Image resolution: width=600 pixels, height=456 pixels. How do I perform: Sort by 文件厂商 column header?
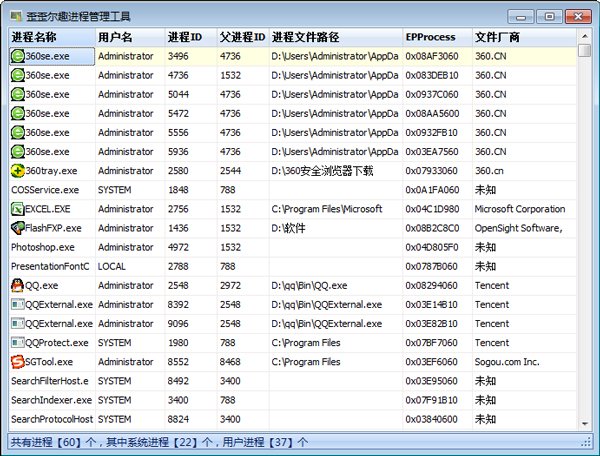[x=524, y=37]
